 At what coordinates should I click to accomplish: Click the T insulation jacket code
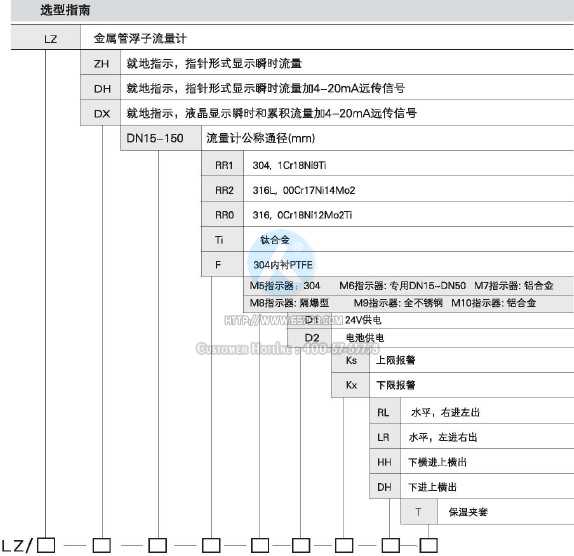click(x=419, y=512)
